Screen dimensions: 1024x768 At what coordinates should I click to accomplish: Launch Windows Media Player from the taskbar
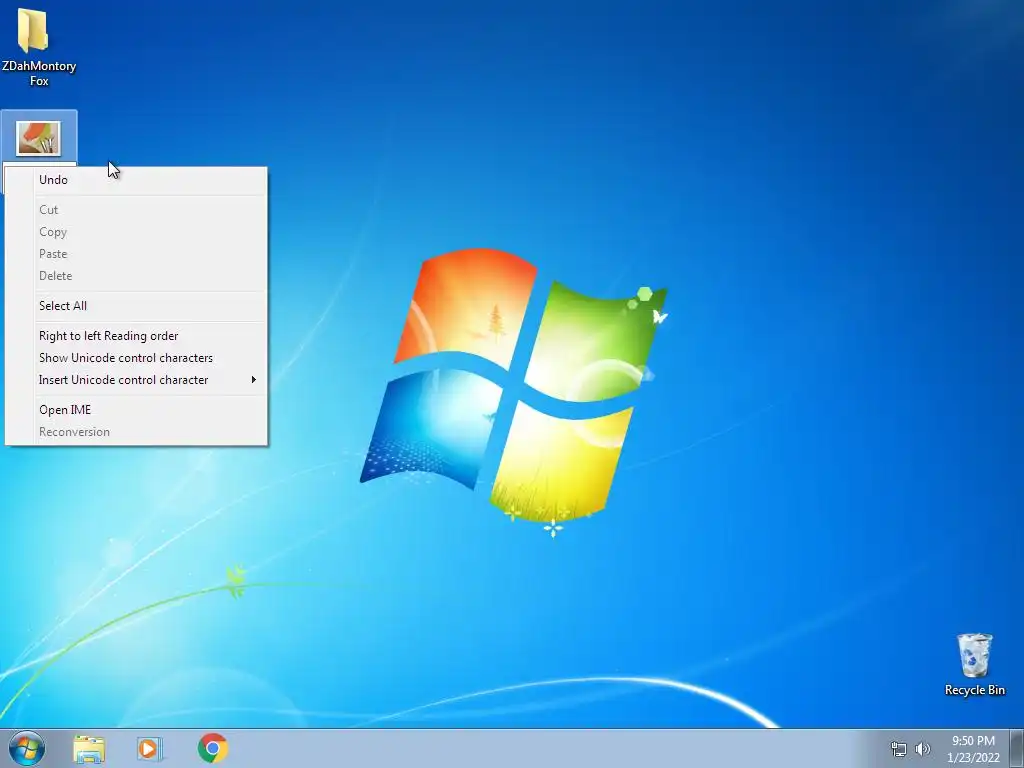pos(150,749)
